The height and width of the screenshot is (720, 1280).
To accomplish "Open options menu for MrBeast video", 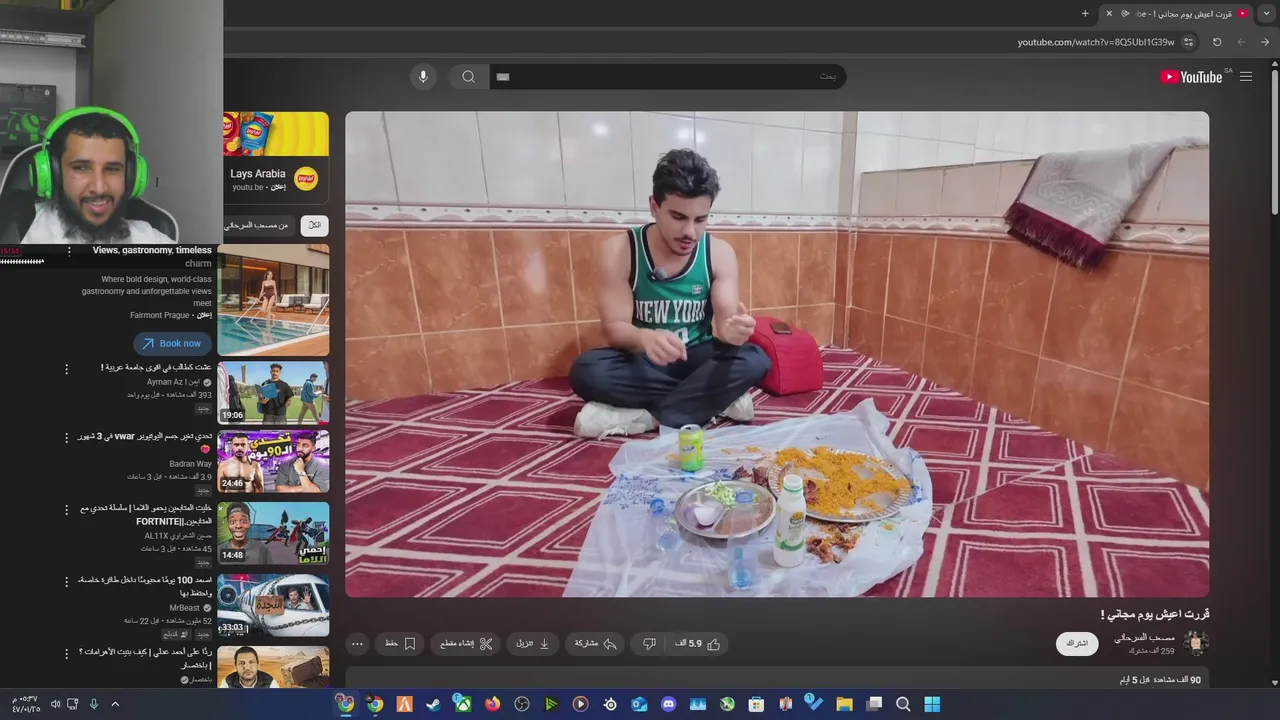I will click(x=67, y=582).
